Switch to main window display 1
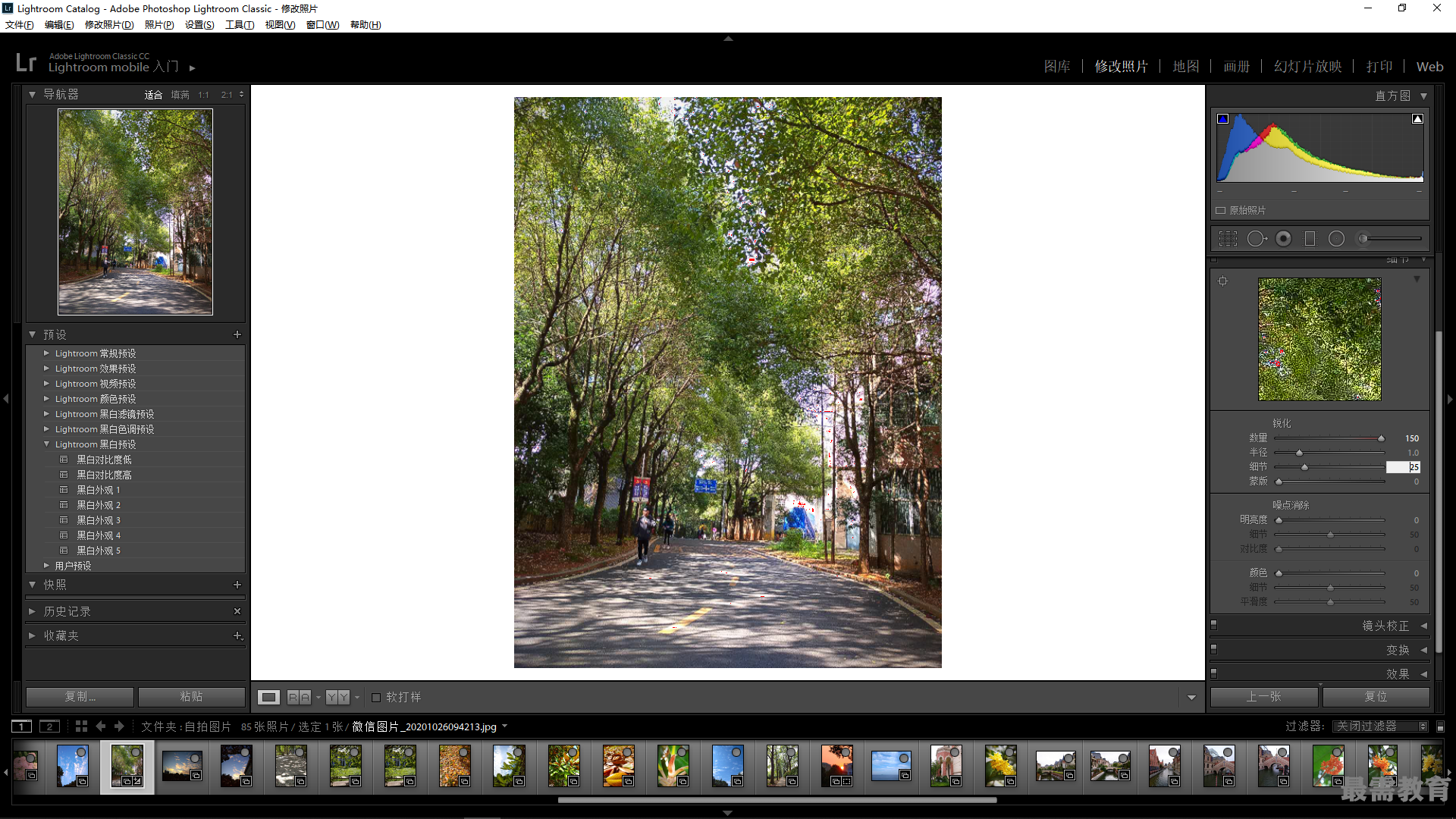The height and width of the screenshot is (819, 1456). pyautogui.click(x=22, y=726)
